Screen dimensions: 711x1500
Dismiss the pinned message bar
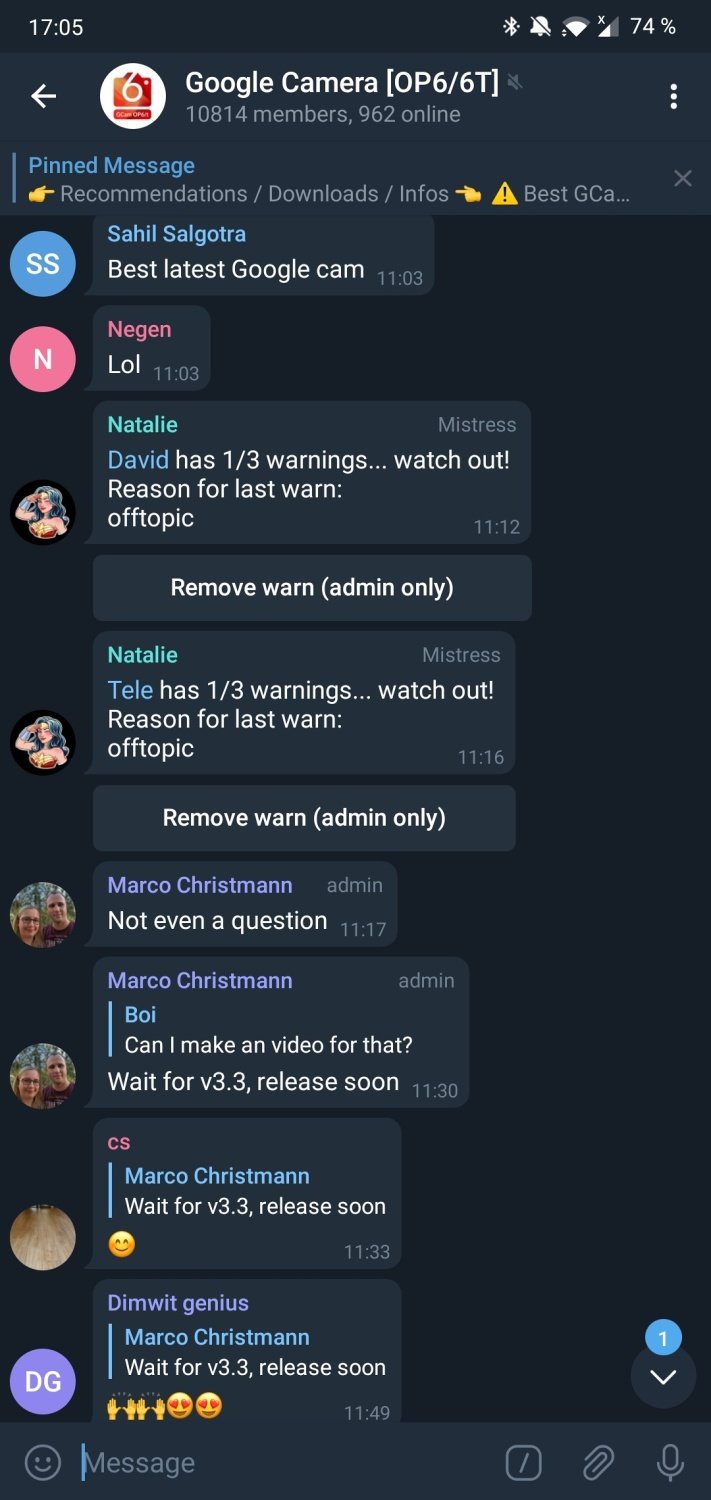[682, 179]
